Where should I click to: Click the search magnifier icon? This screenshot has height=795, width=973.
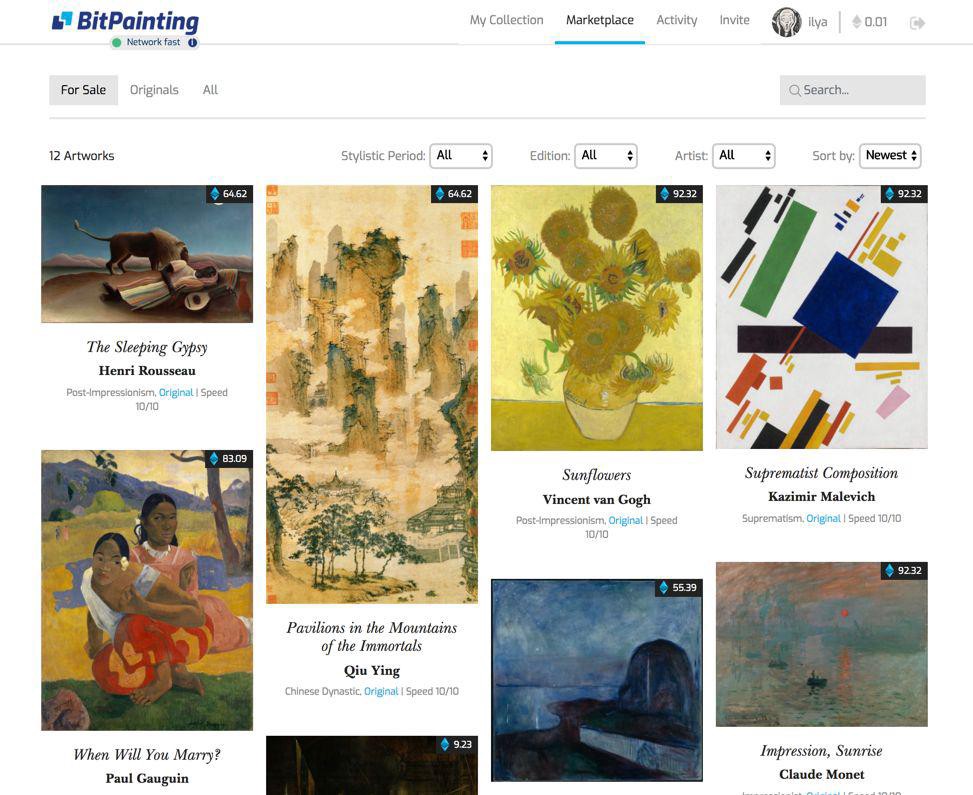tap(795, 91)
